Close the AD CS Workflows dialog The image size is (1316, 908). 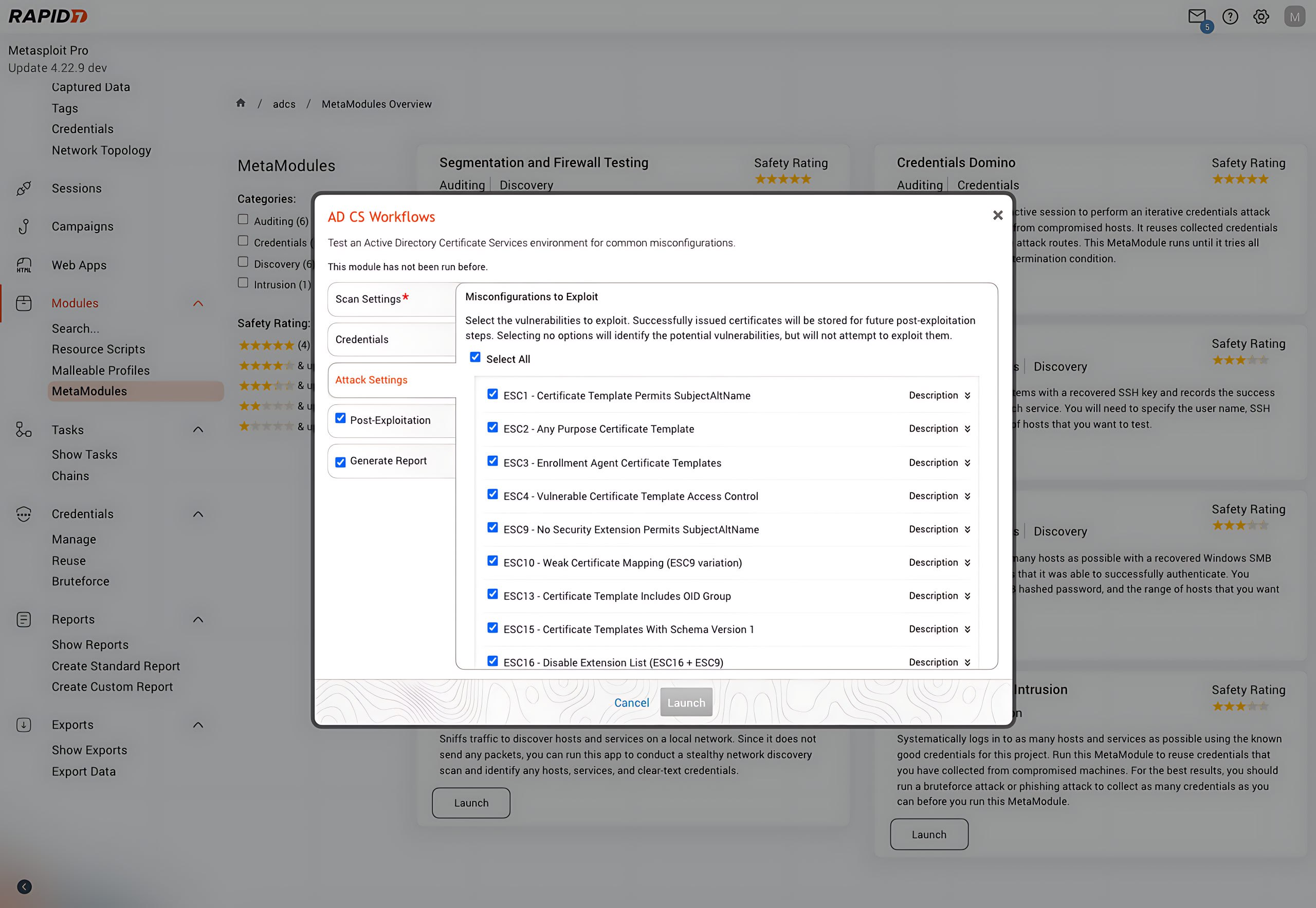pos(997,215)
